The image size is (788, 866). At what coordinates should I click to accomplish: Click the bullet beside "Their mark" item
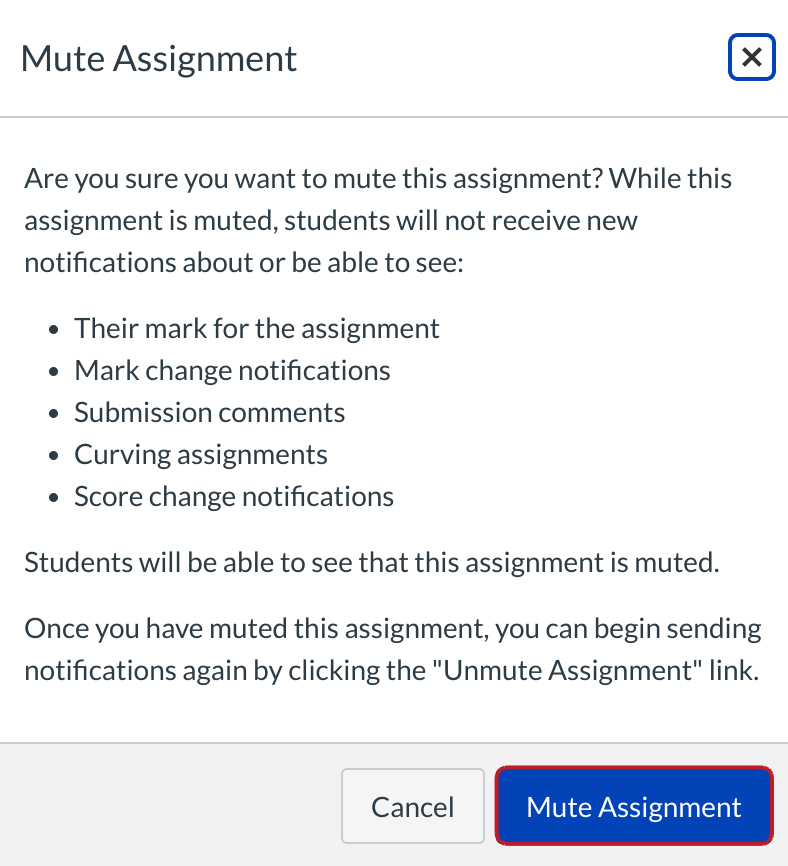tap(55, 329)
